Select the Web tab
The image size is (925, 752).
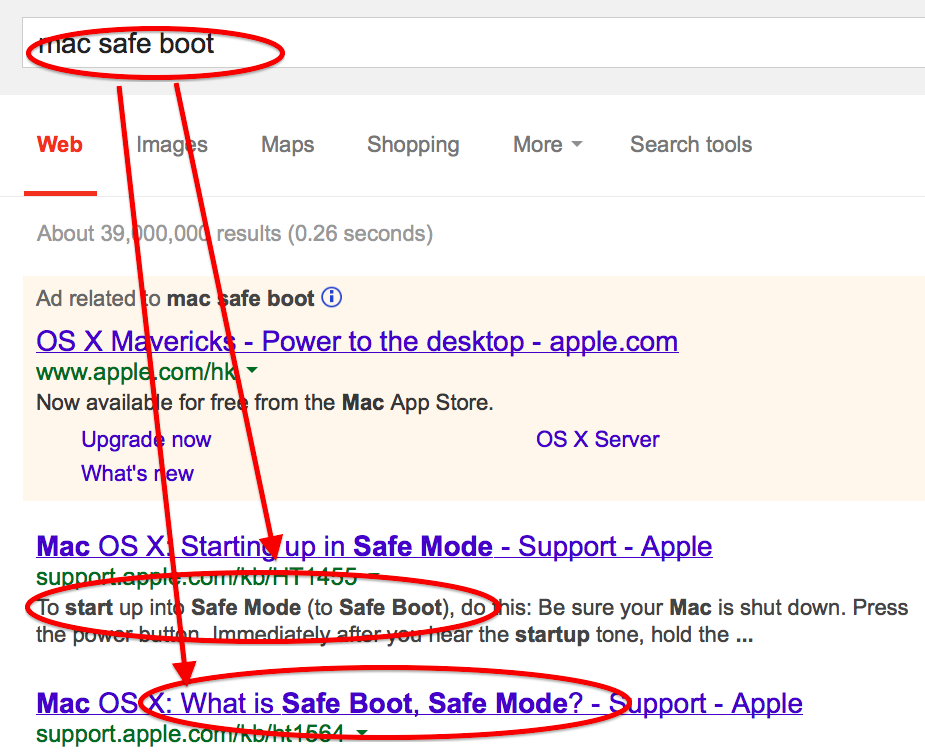(x=60, y=145)
